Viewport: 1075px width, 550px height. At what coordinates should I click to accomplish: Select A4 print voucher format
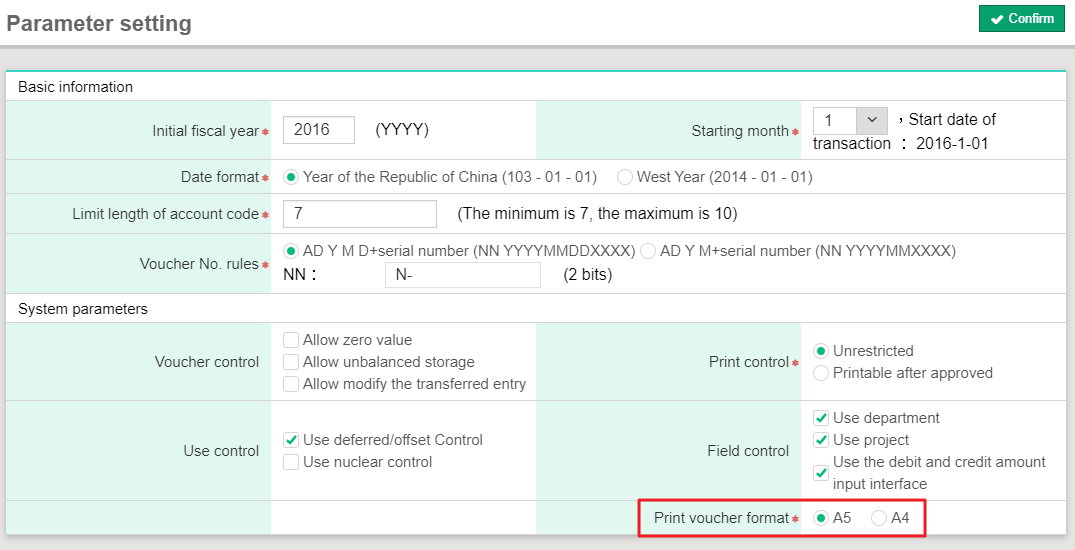879,518
